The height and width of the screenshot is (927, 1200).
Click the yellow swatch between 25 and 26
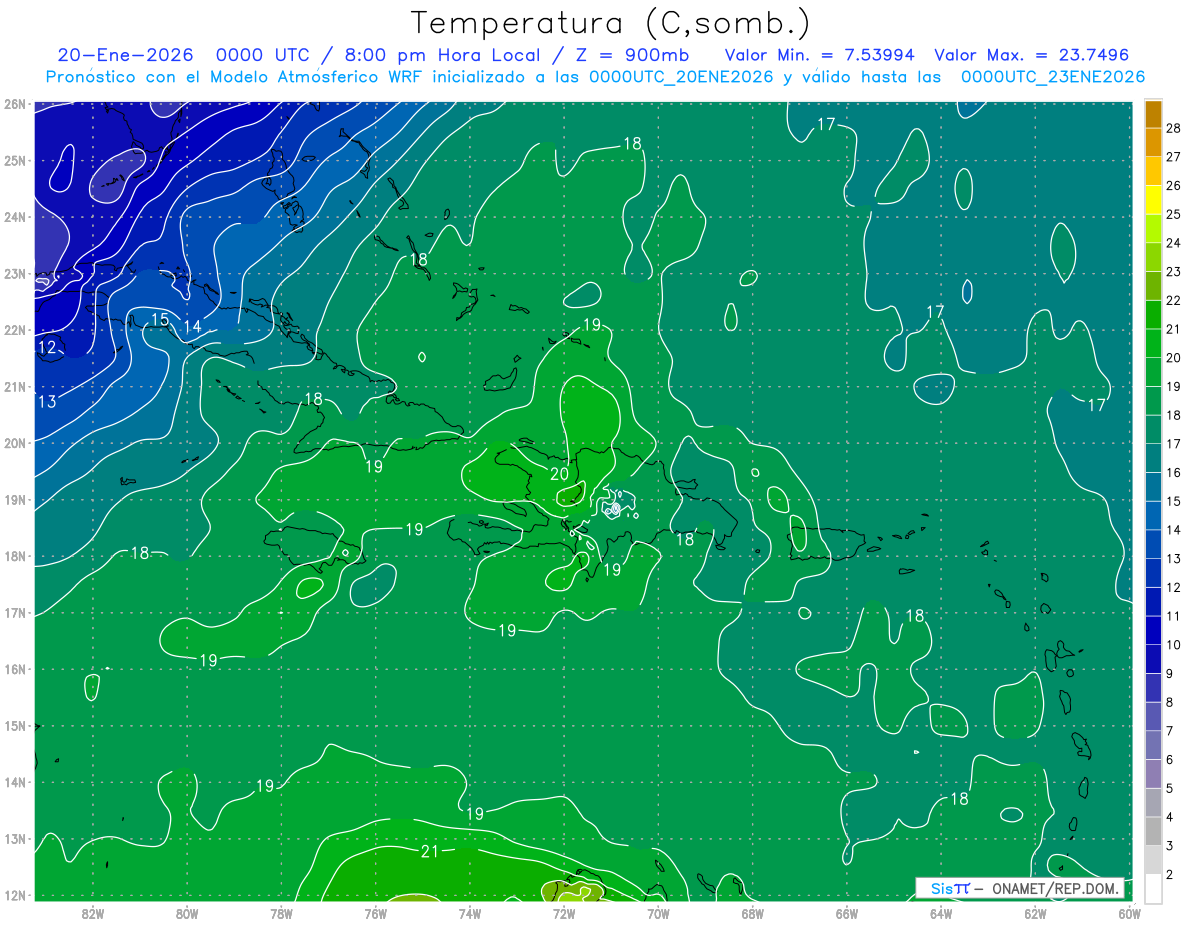[x=1153, y=200]
